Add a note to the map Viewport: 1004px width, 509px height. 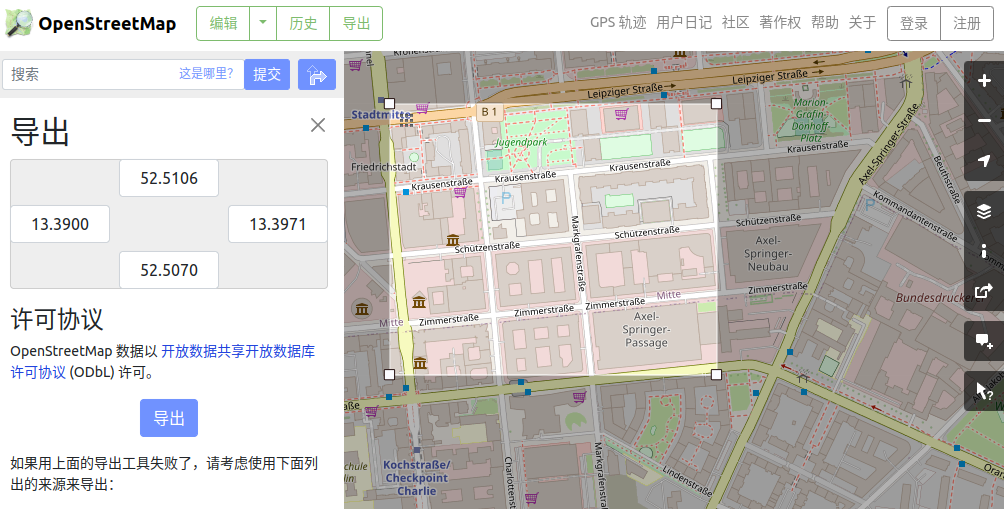coord(984,341)
